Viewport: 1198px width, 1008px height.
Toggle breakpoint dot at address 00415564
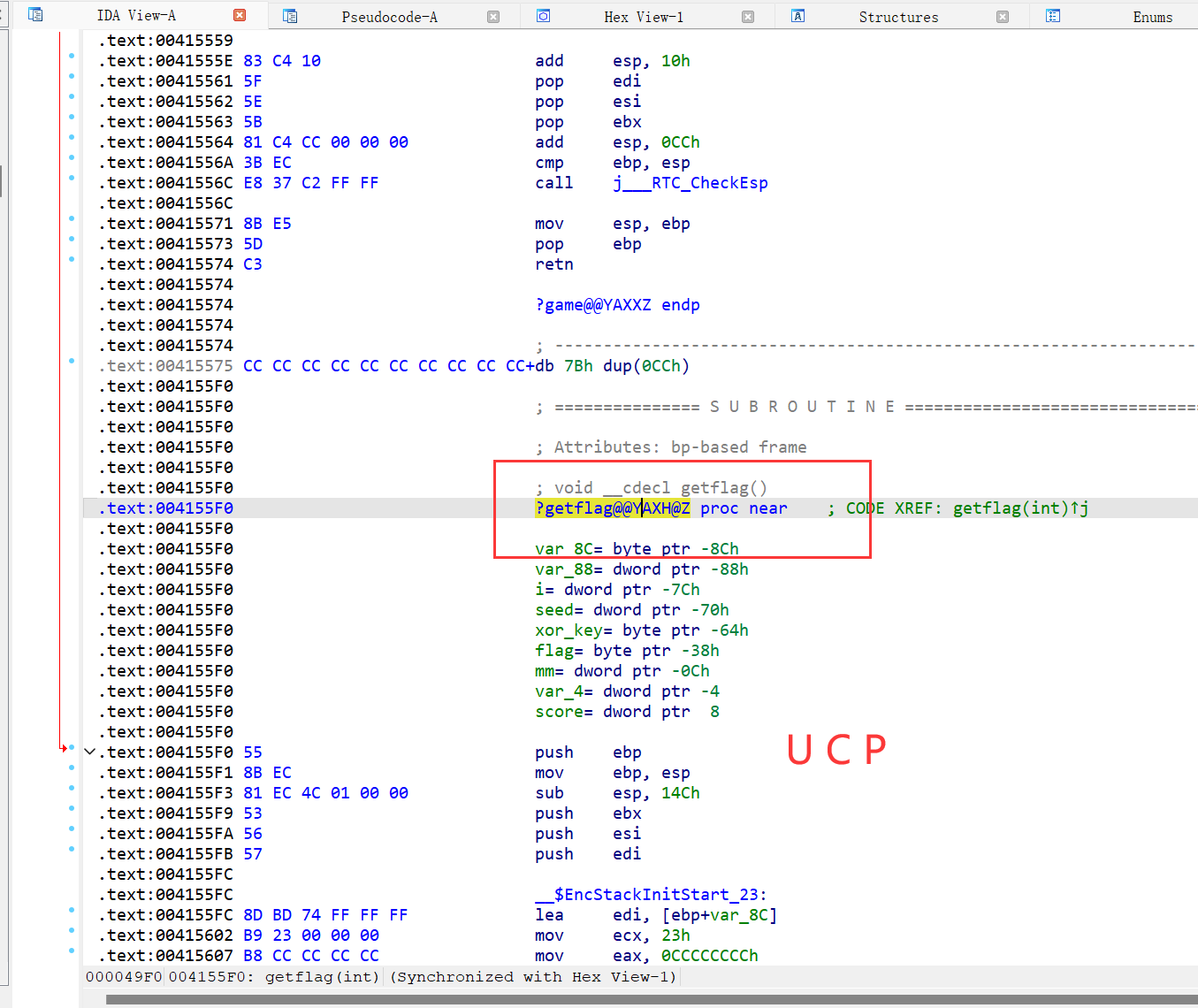pos(72,137)
